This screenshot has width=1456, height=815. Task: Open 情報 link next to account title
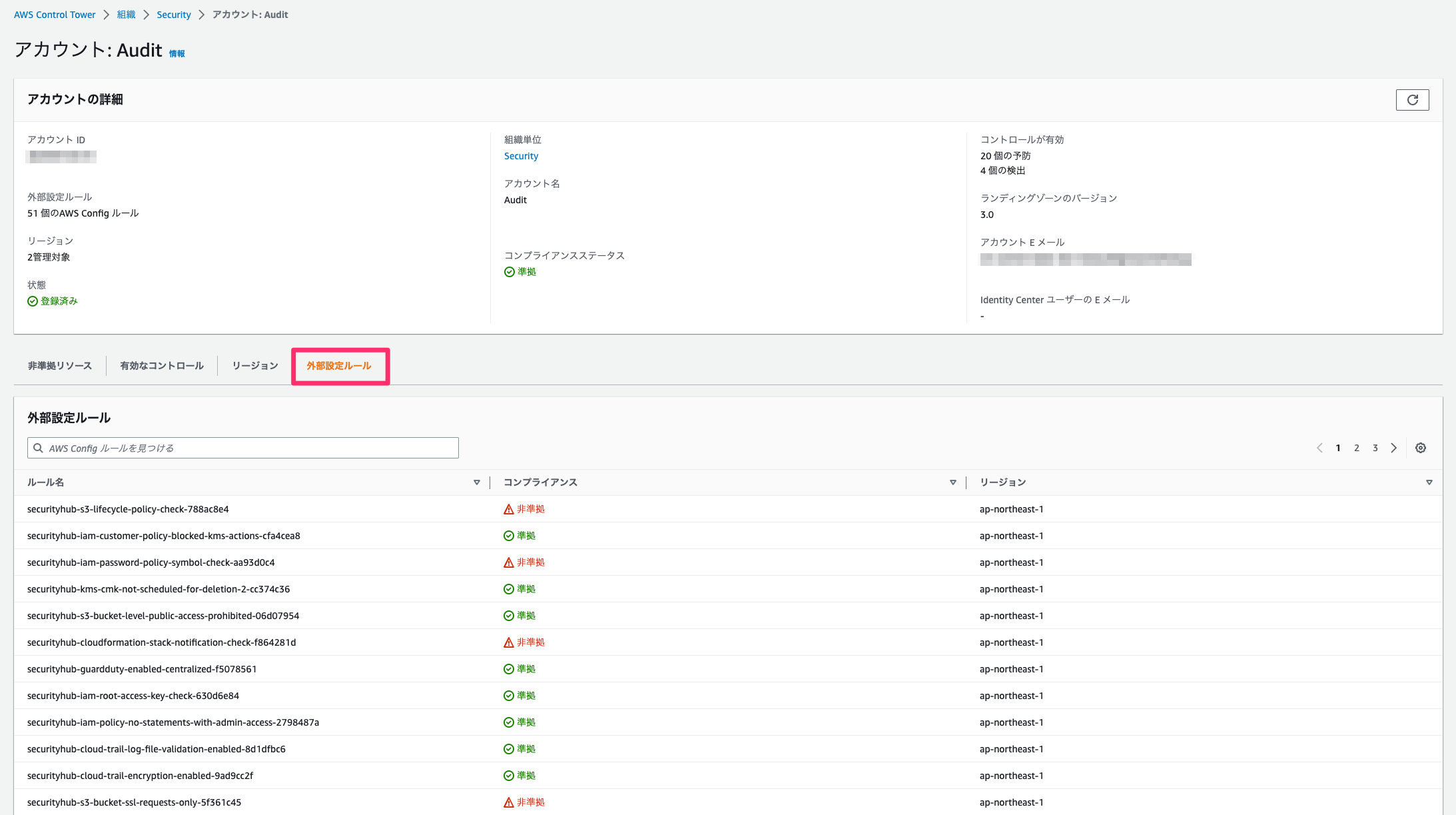click(x=177, y=54)
